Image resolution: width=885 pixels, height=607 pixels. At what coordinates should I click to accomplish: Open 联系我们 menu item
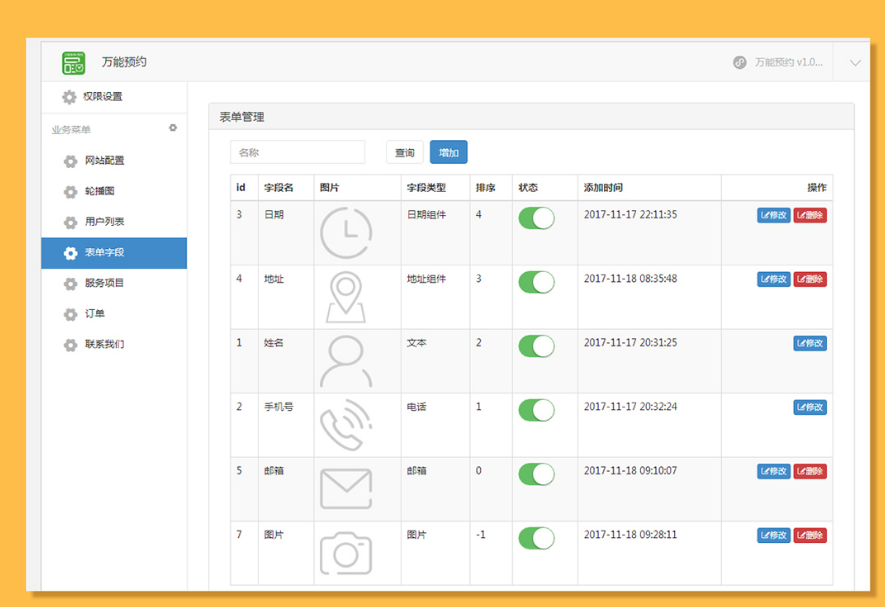point(114,344)
